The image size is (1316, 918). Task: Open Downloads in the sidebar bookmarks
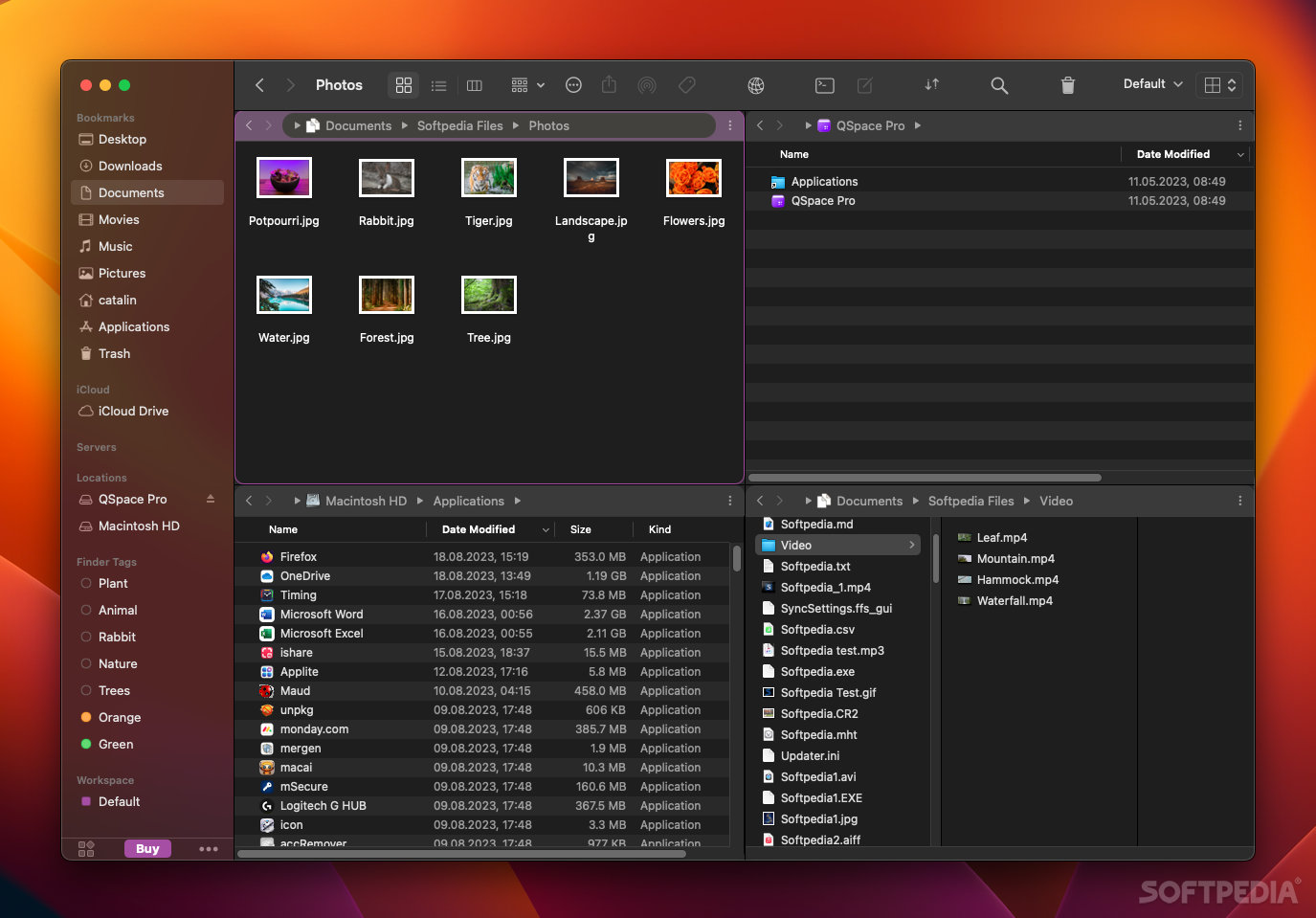click(x=147, y=166)
